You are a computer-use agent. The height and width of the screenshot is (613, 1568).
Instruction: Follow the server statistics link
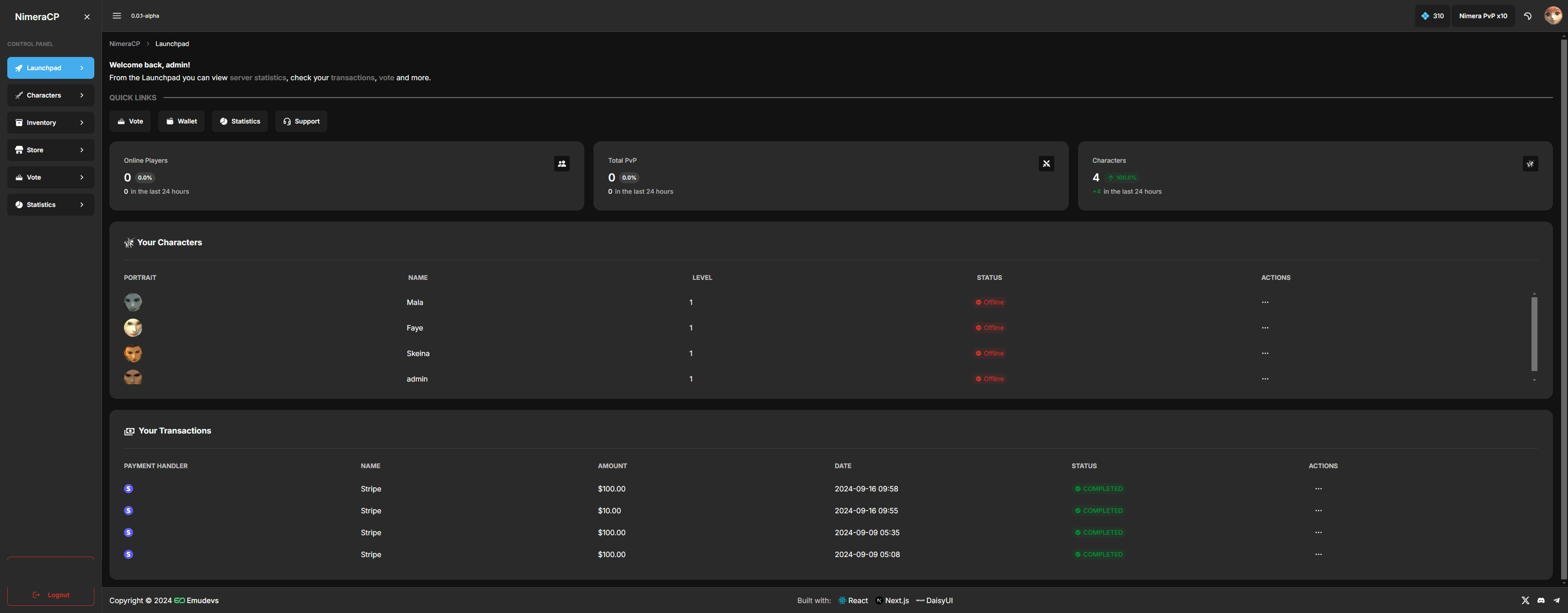tap(258, 78)
